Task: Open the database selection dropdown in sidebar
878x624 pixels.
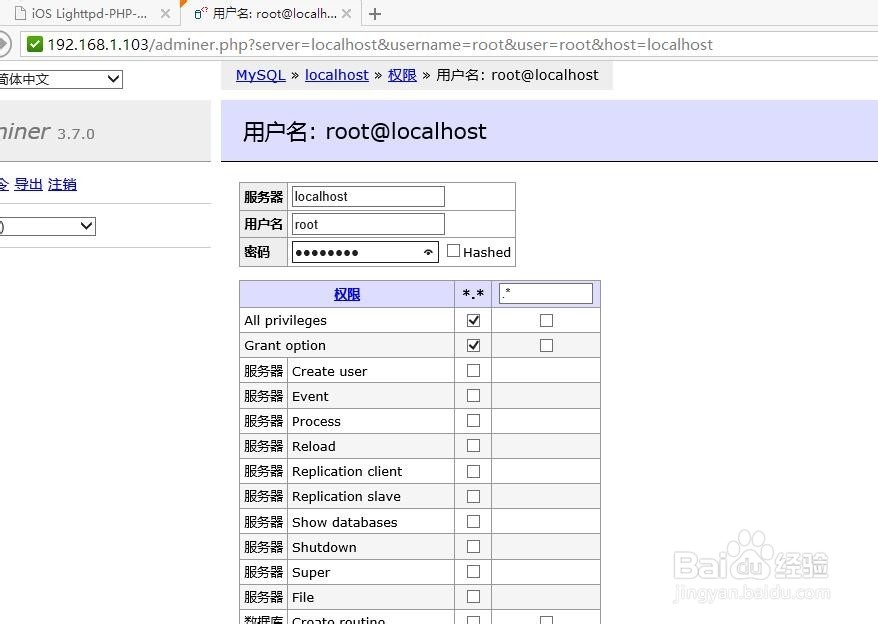Action: click(47, 226)
